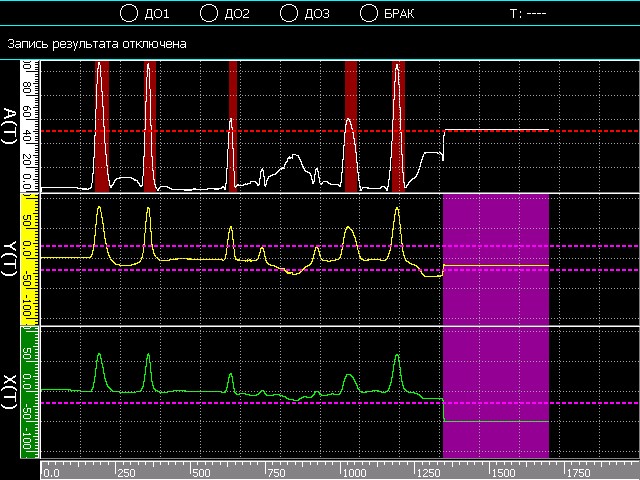Select the ДО1 radio indicator
The image size is (640, 480).
pos(127,14)
